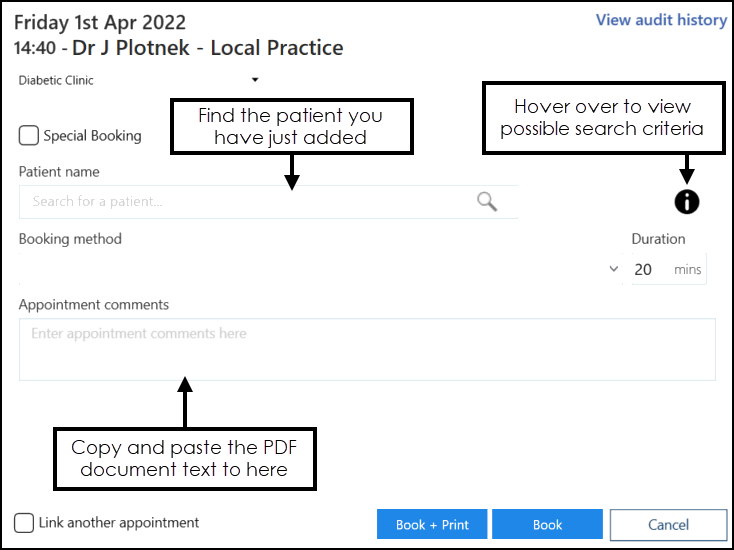
Task: Click the 'Find the patient' annotation box
Action: pos(291,126)
